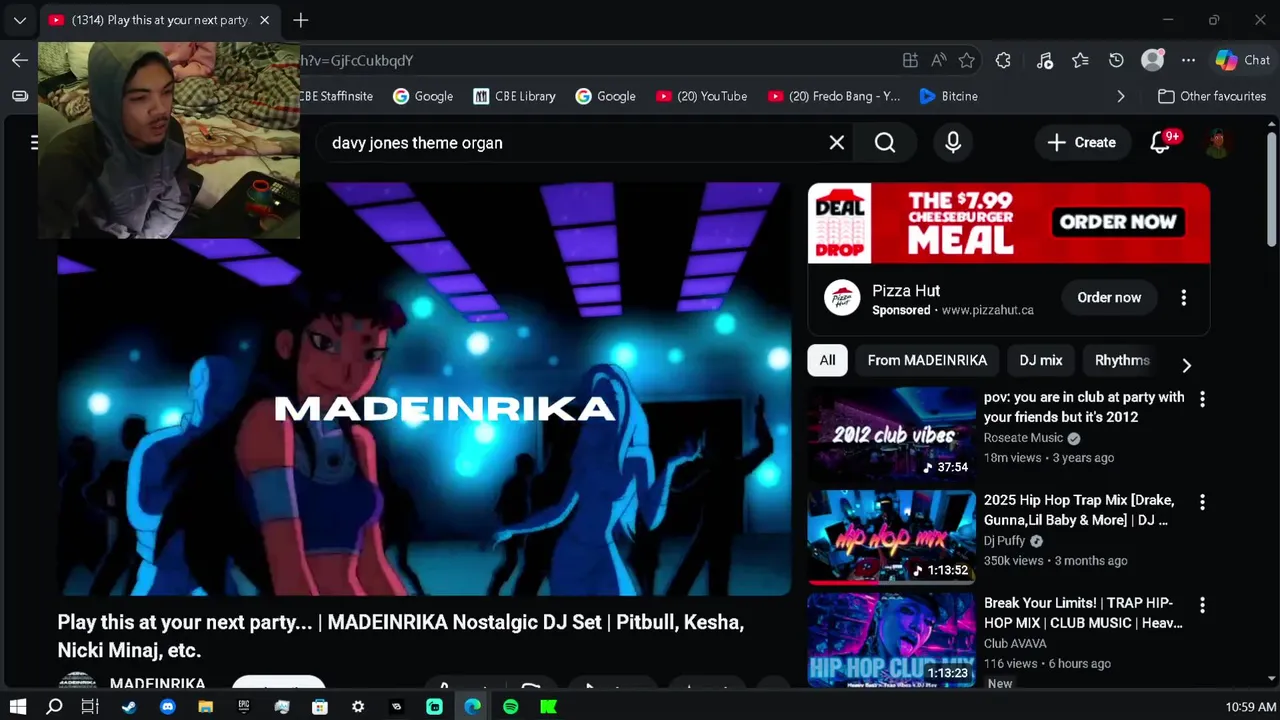1280x720 pixels.
Task: Open Pizza Hut ad options menu
Action: [x=1184, y=297]
